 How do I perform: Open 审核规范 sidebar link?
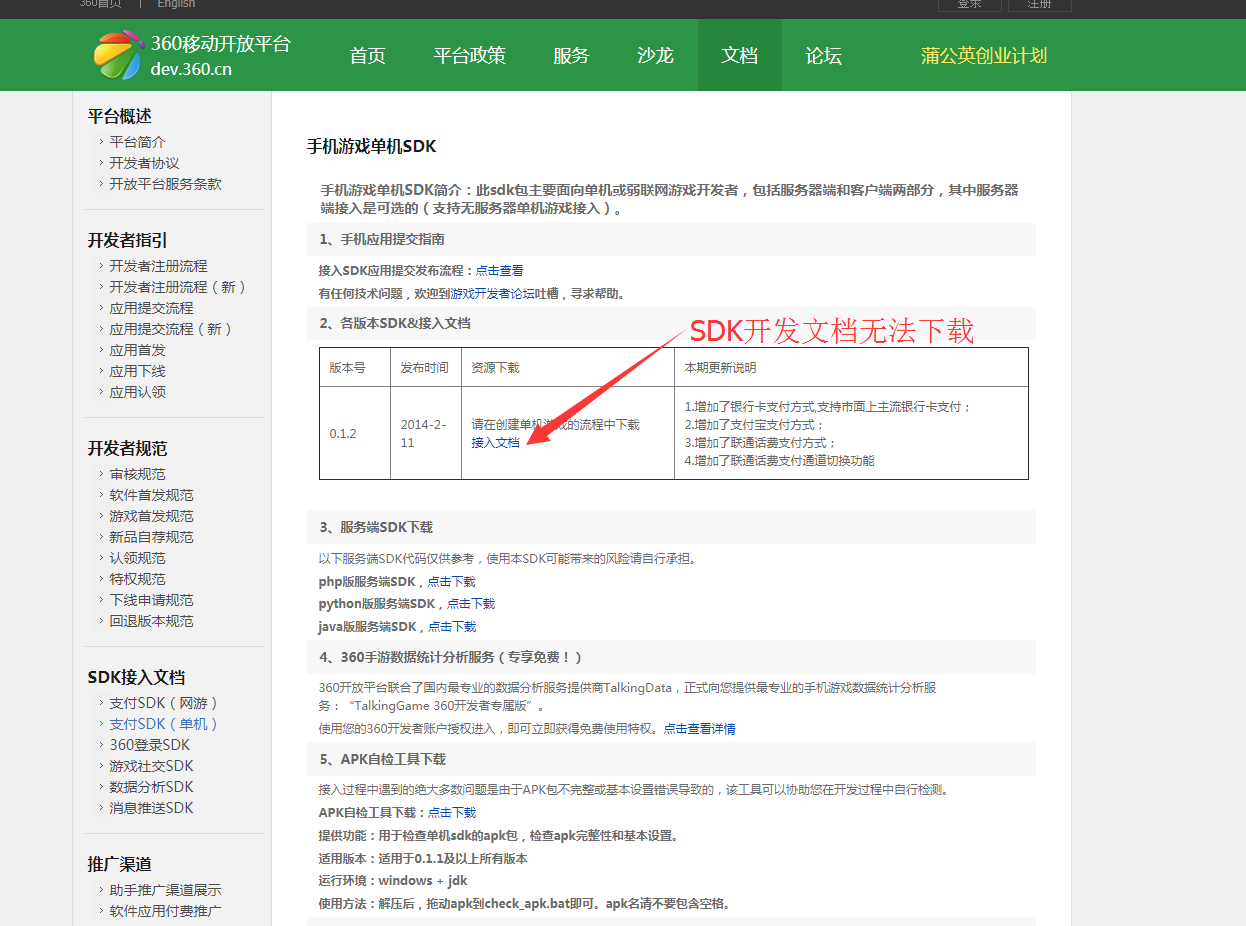click(138, 474)
